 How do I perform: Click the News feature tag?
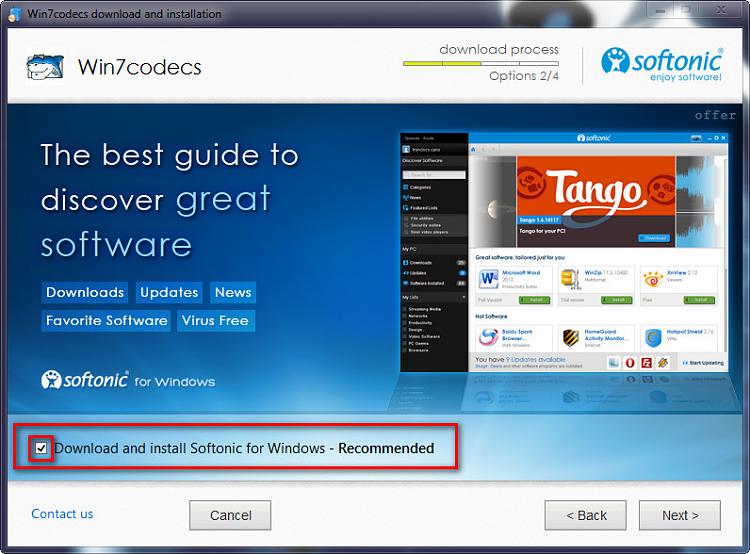[x=233, y=292]
